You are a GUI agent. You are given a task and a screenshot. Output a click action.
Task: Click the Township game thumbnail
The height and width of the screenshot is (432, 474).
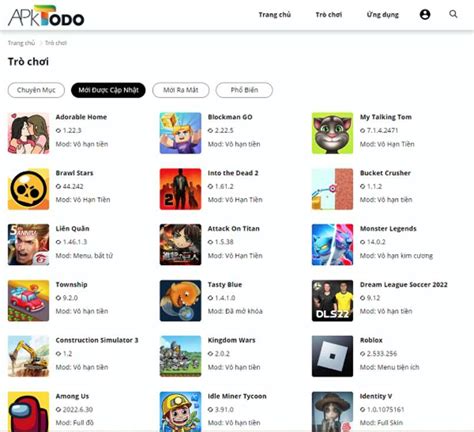click(28, 301)
